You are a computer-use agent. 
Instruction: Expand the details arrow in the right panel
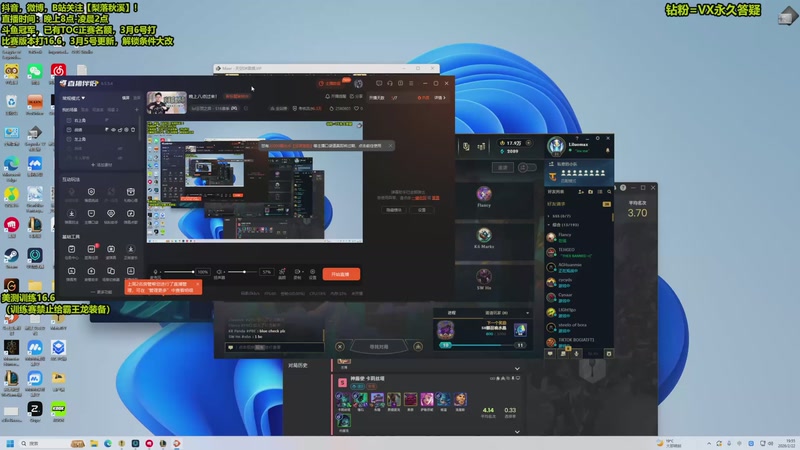440,97
